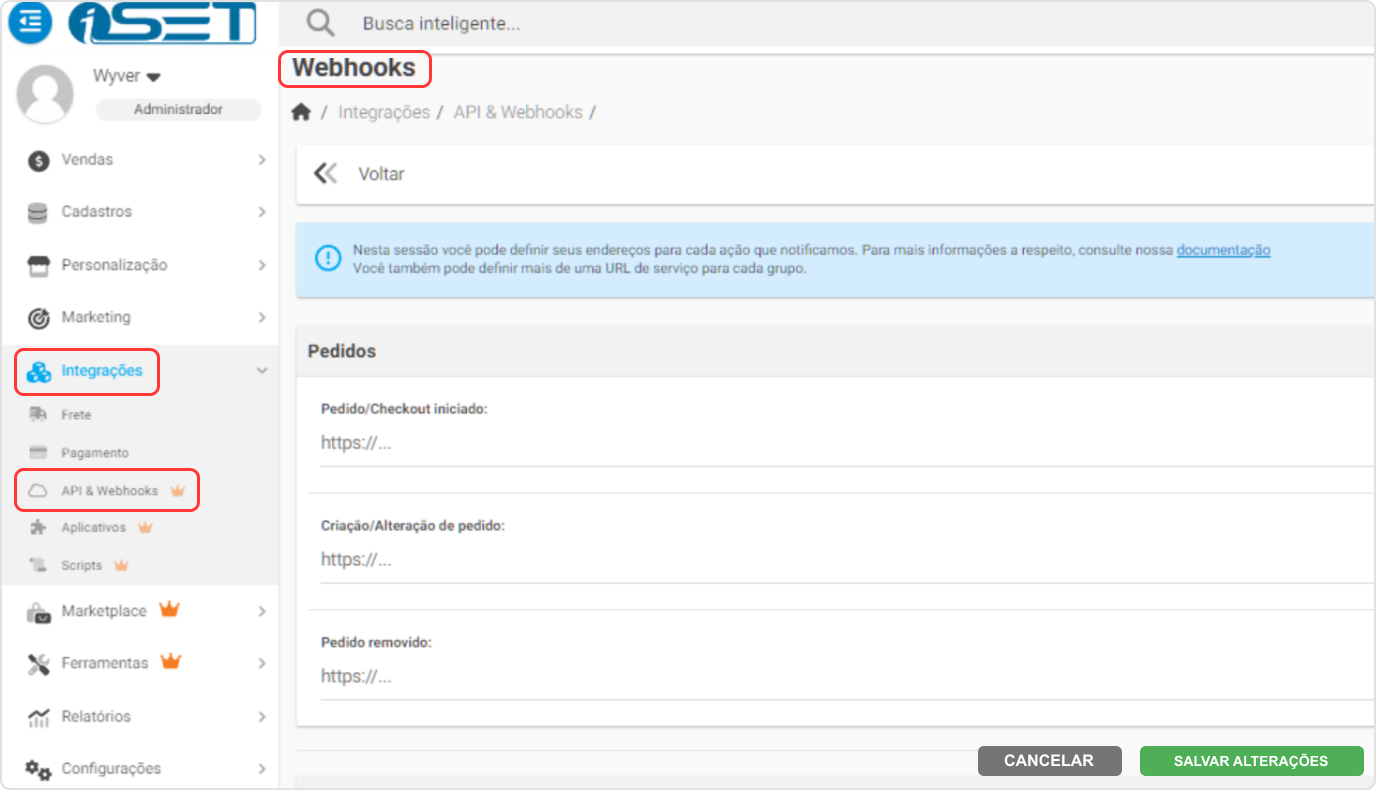
Task: Click SALVAR ALTERAÇÕES button
Action: click(1251, 761)
